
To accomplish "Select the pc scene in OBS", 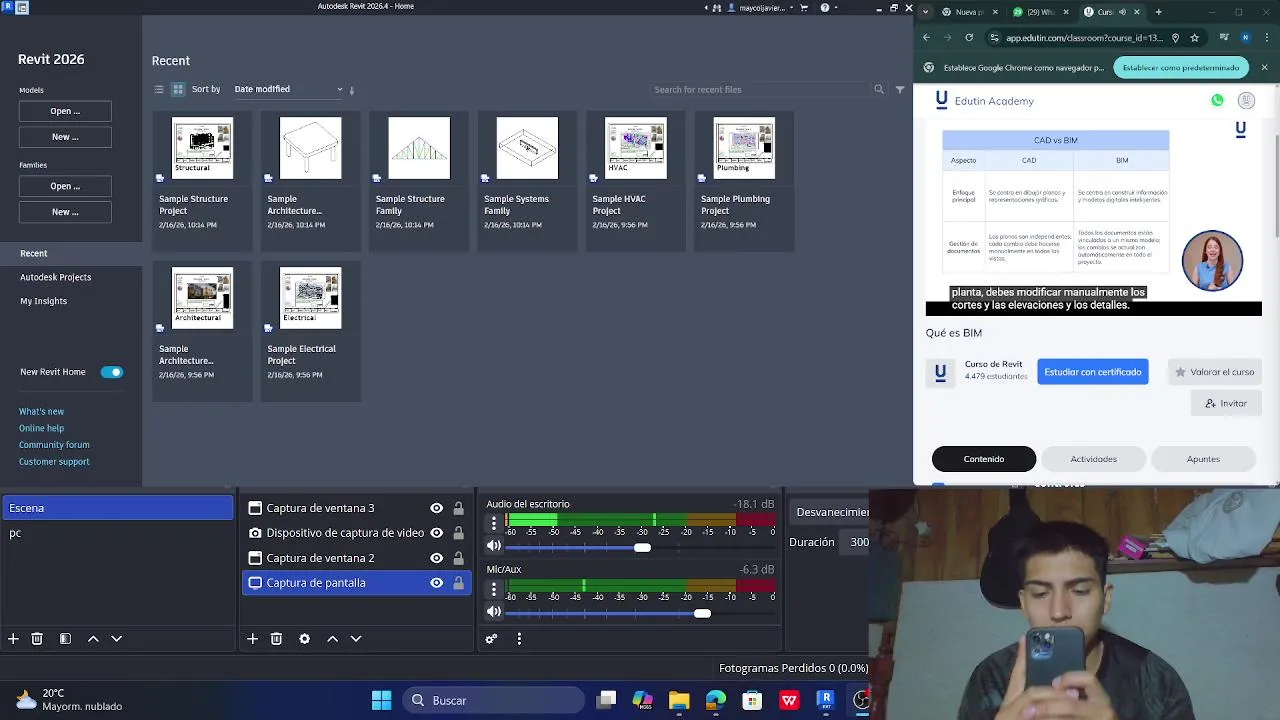I will [117, 533].
